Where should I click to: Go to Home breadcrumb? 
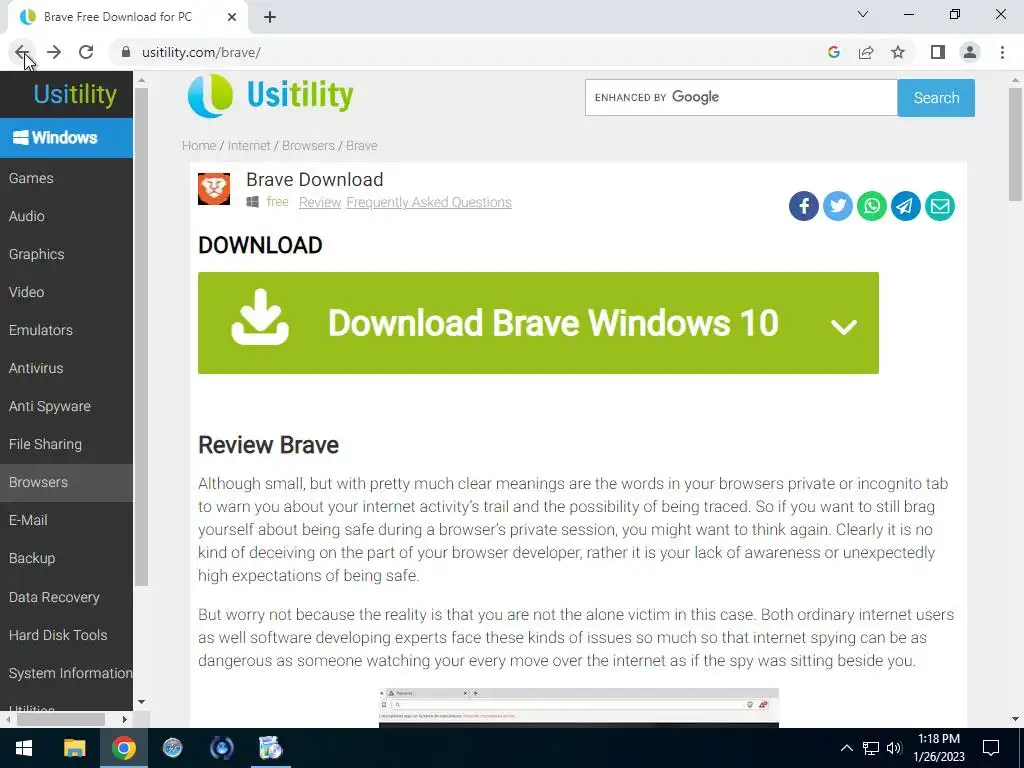click(x=199, y=146)
